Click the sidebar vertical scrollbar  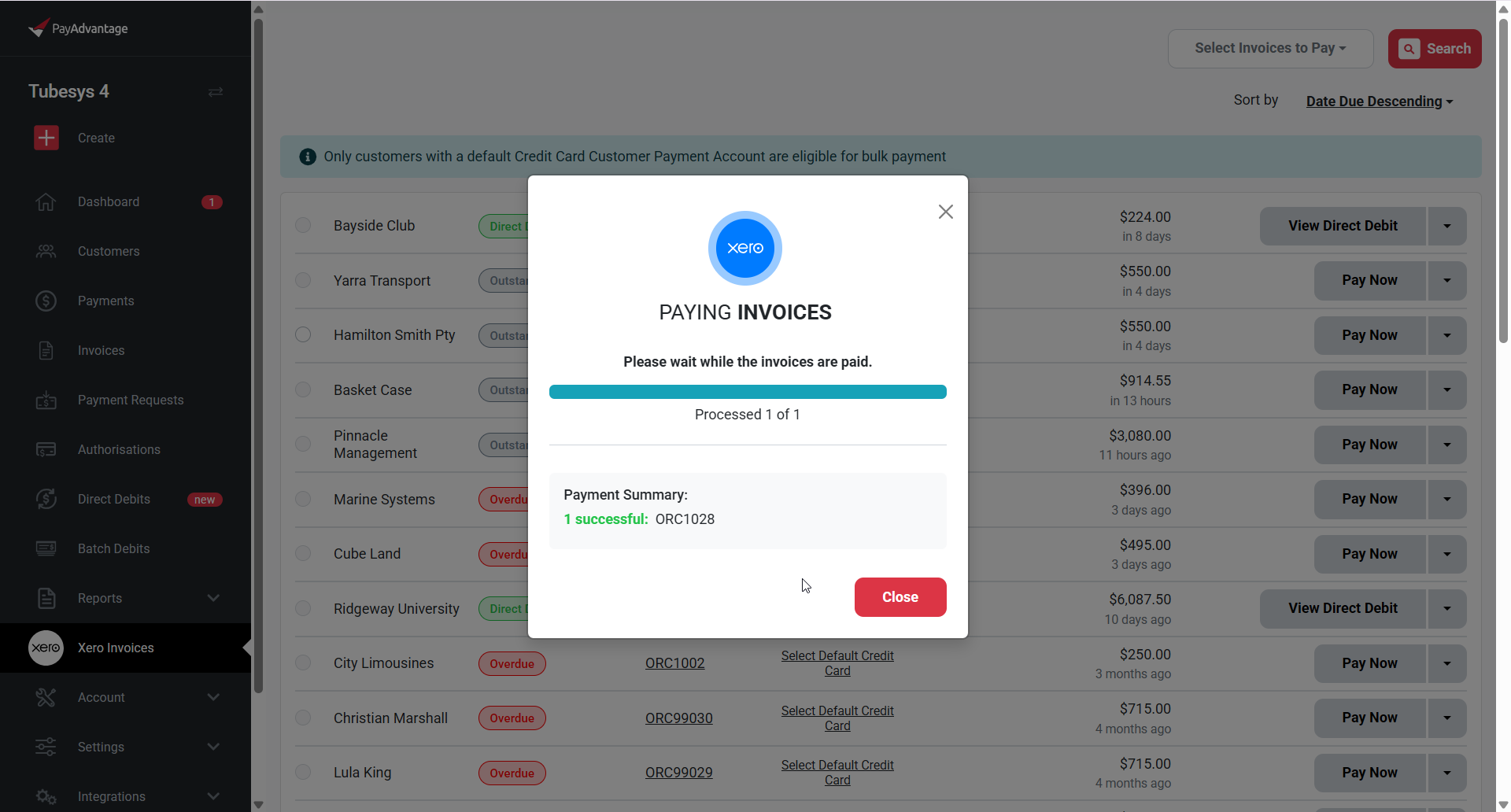click(258, 354)
